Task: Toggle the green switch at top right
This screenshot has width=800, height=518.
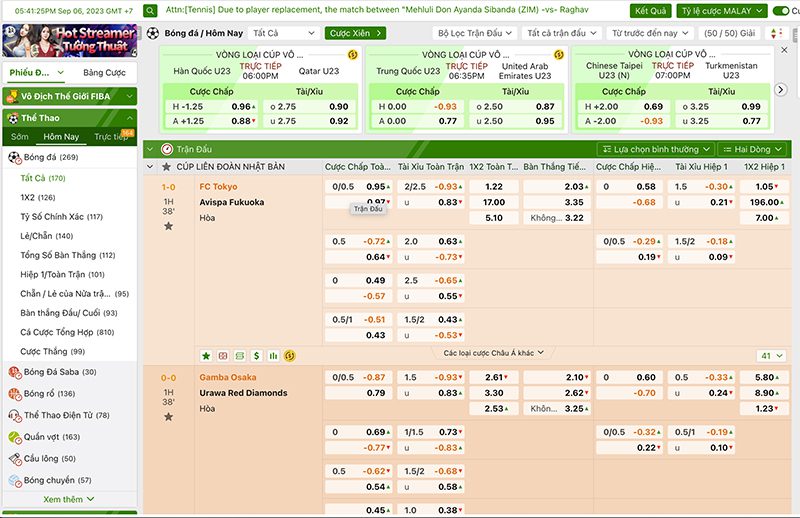Action: coord(781,11)
